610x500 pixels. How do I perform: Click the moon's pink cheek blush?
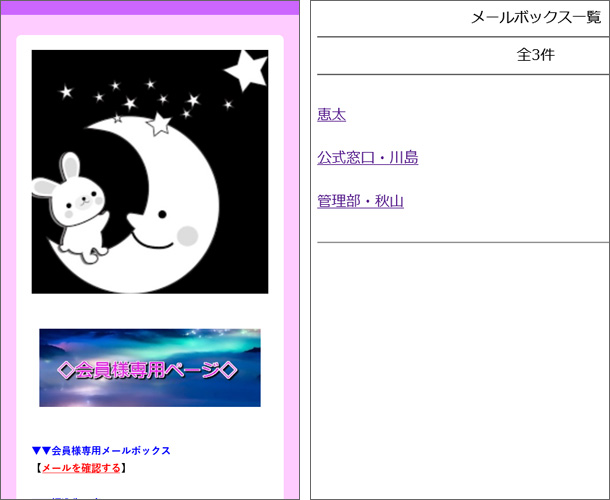pos(188,235)
